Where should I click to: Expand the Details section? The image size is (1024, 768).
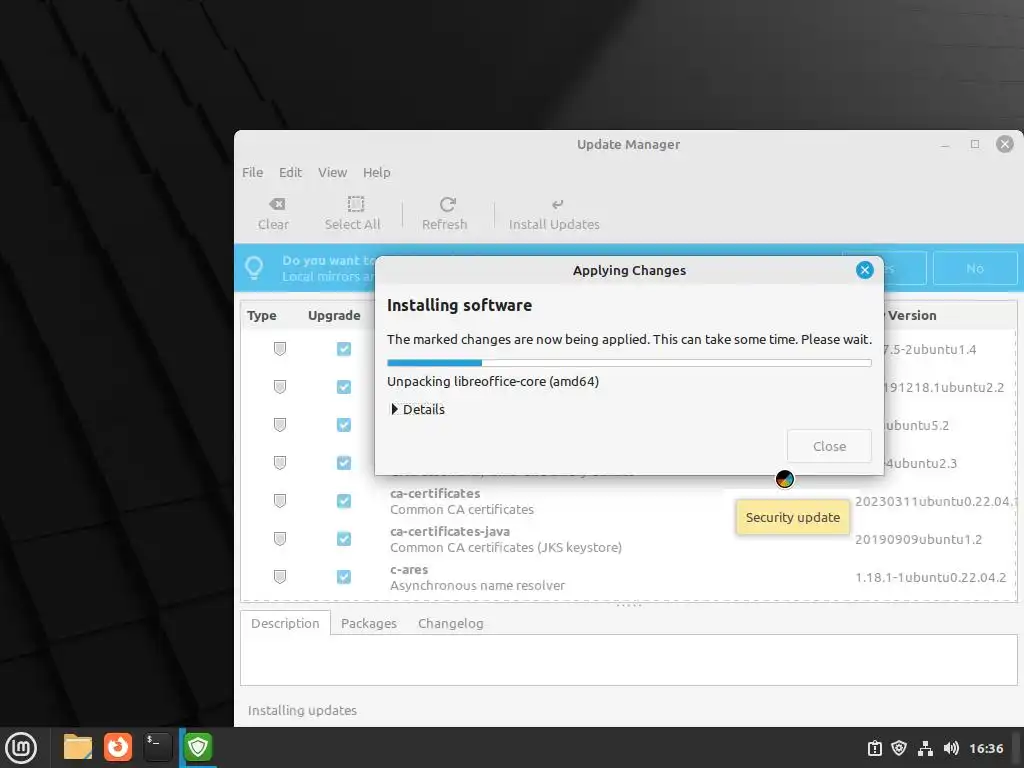(x=418, y=409)
